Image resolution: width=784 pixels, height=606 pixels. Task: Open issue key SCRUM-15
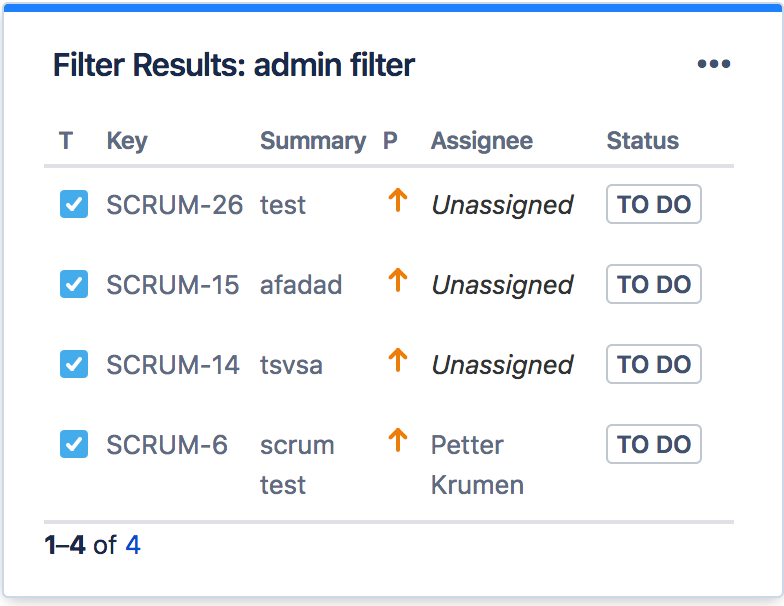[172, 285]
